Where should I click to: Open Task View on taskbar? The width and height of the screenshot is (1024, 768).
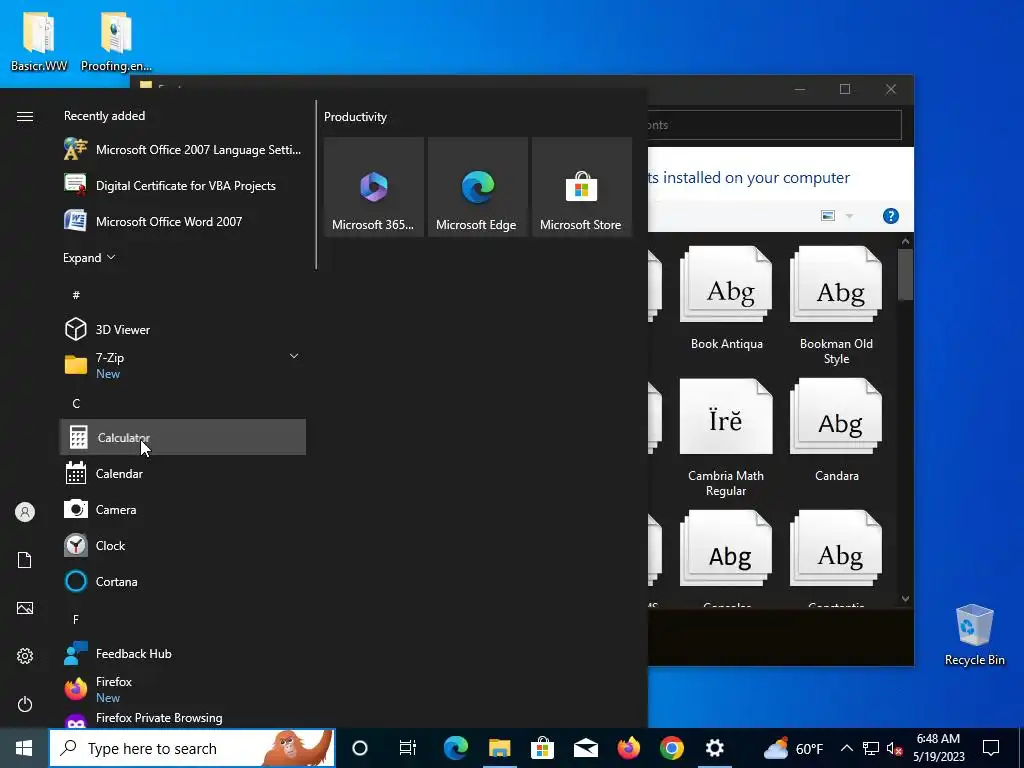pos(408,748)
